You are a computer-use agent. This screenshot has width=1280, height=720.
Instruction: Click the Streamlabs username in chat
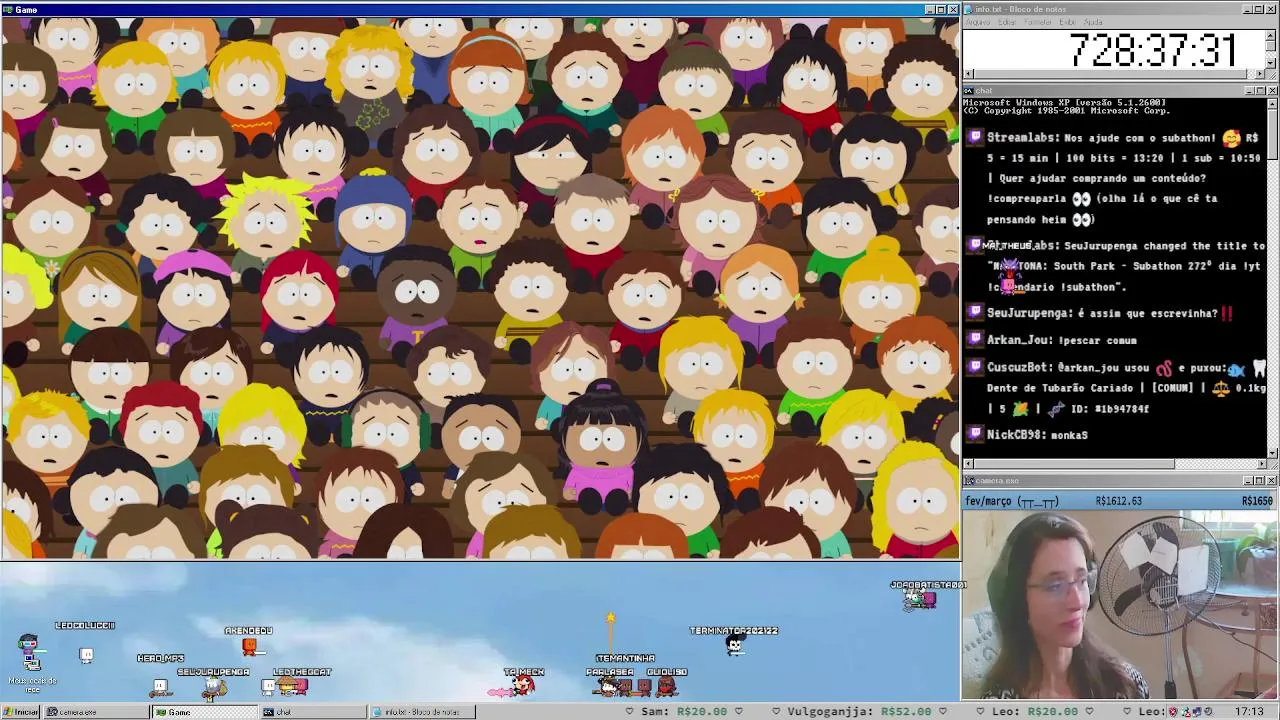click(1023, 137)
